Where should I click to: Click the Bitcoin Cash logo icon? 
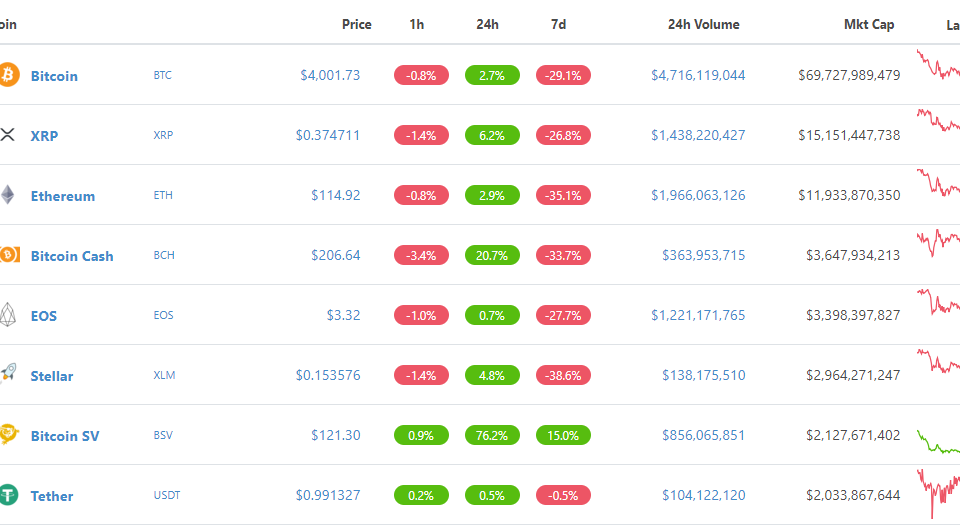coord(9,255)
